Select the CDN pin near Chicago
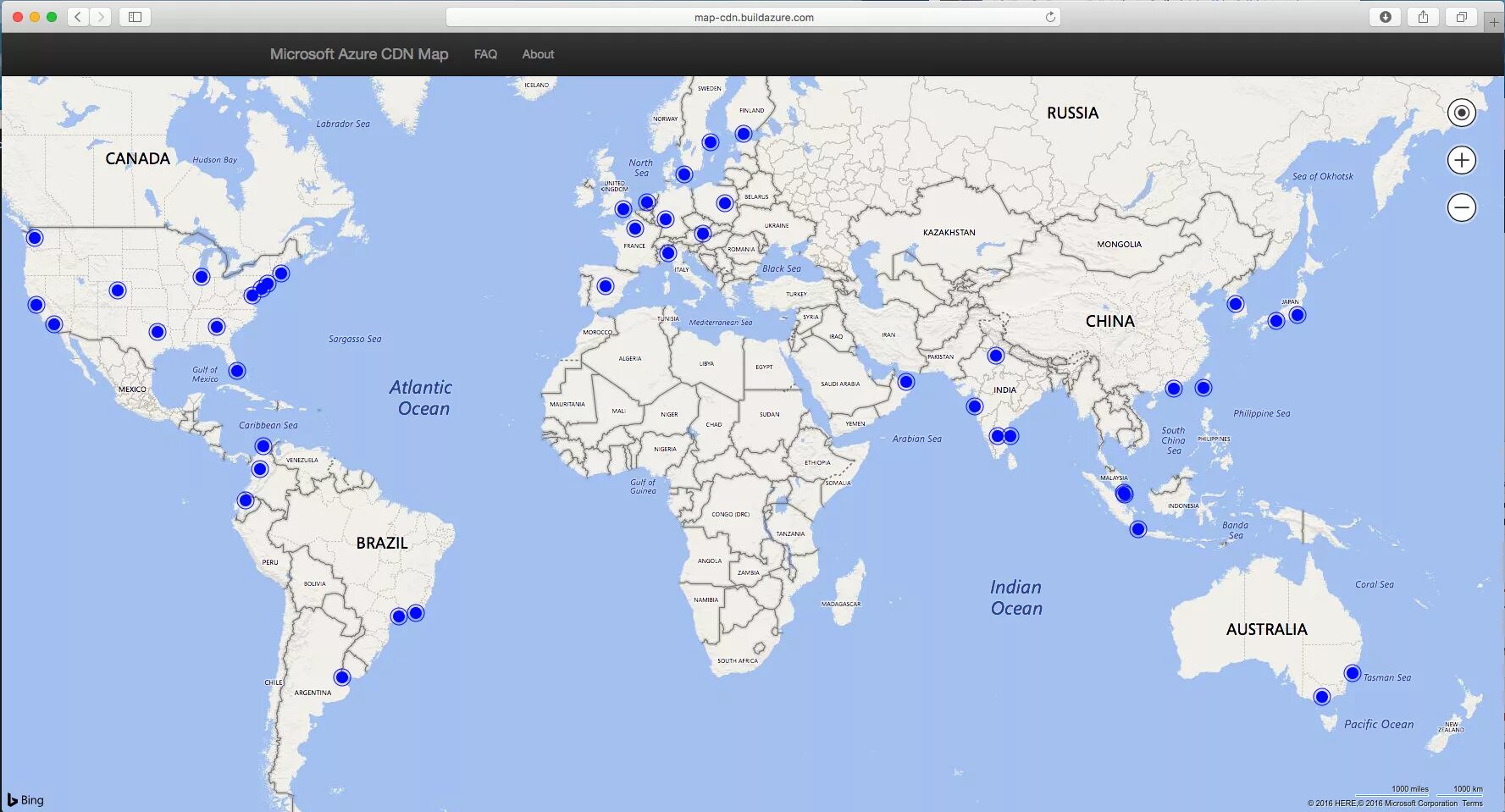The height and width of the screenshot is (812, 1505). [202, 277]
